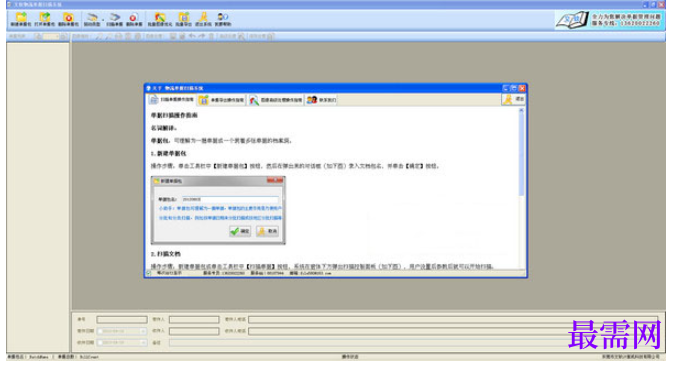Click the 寄件人地址 sender address field
This screenshot has width=680, height=366.
pos(453,320)
